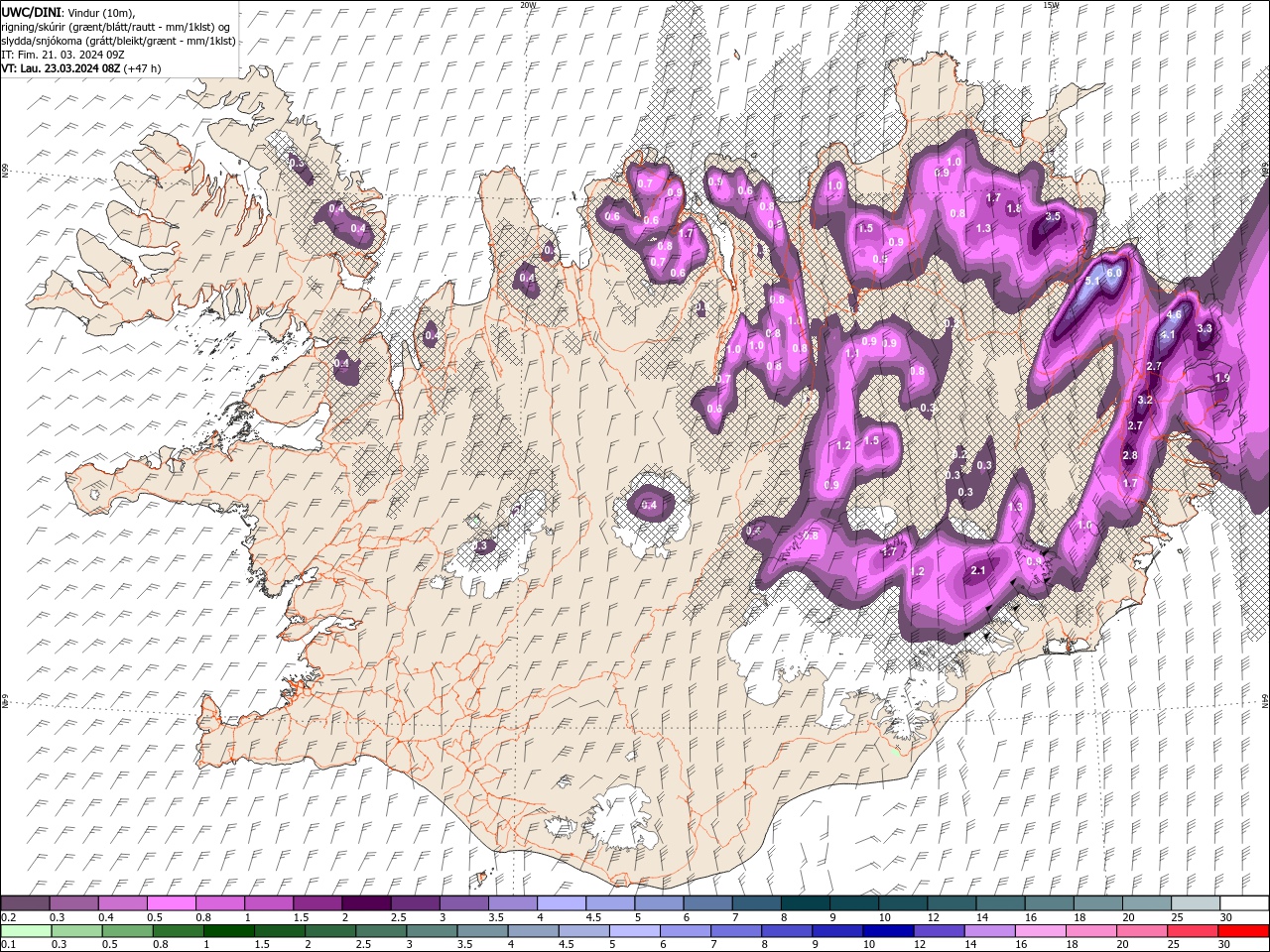Viewport: 1270px width, 952px height.
Task: Select the 2.1 value label in the southeast
Action: coord(978,570)
